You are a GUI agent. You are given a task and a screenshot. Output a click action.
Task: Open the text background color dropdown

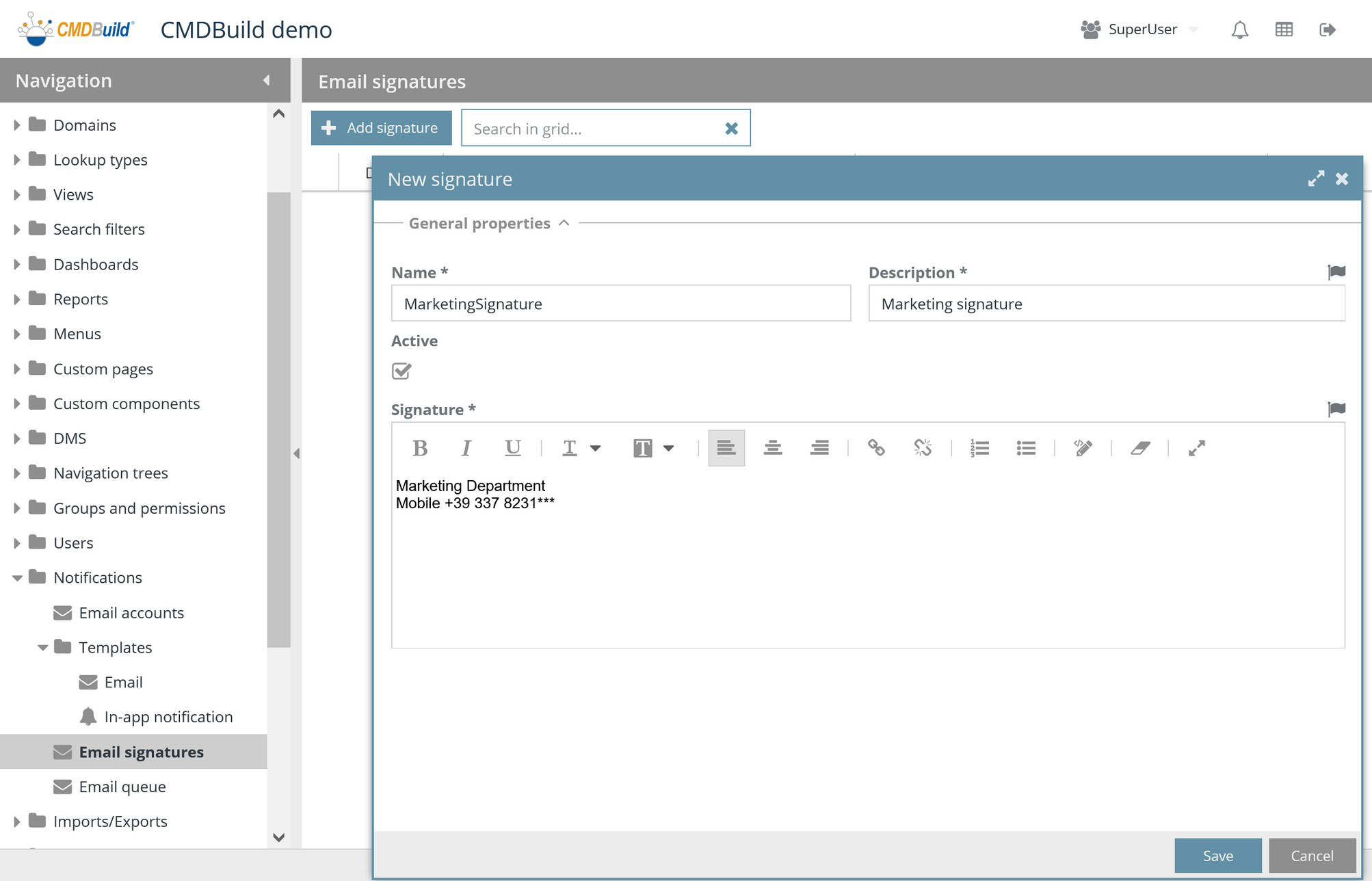[668, 448]
